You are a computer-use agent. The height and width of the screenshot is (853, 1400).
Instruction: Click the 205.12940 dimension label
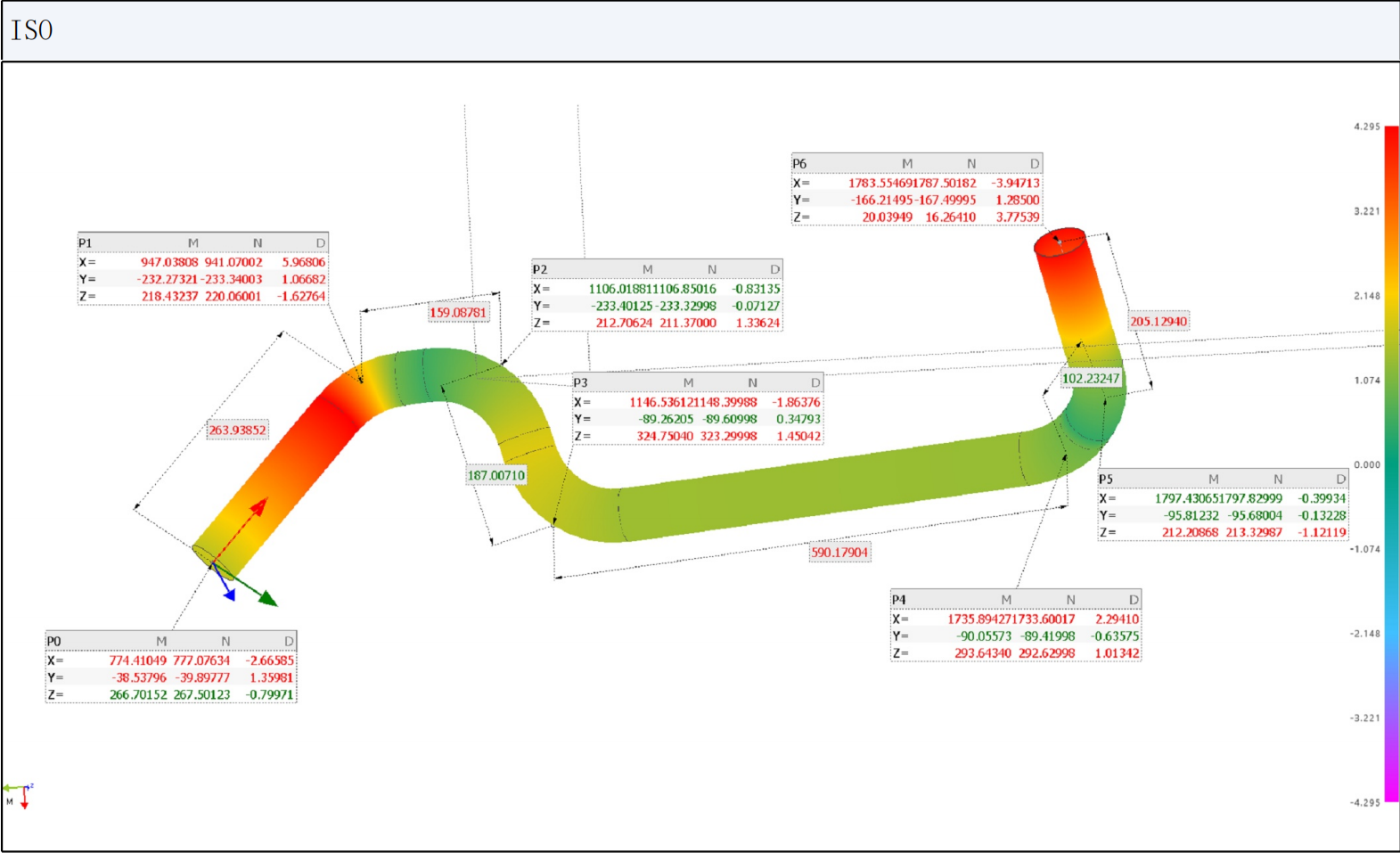(1158, 322)
